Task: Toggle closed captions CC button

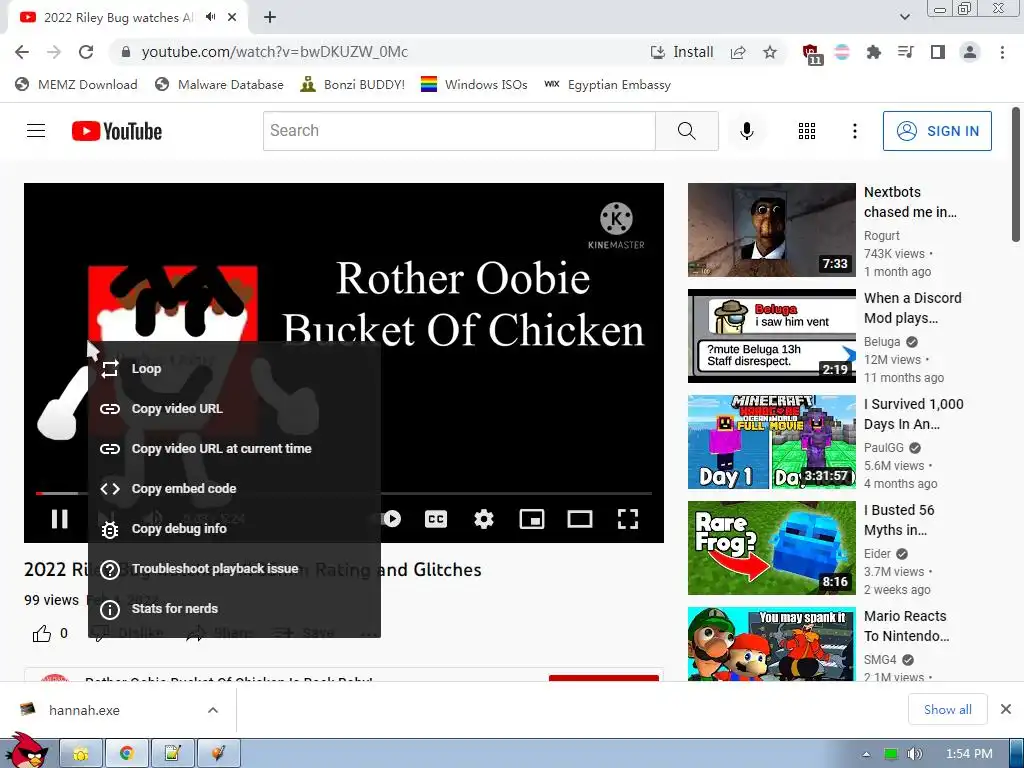Action: coord(436,519)
